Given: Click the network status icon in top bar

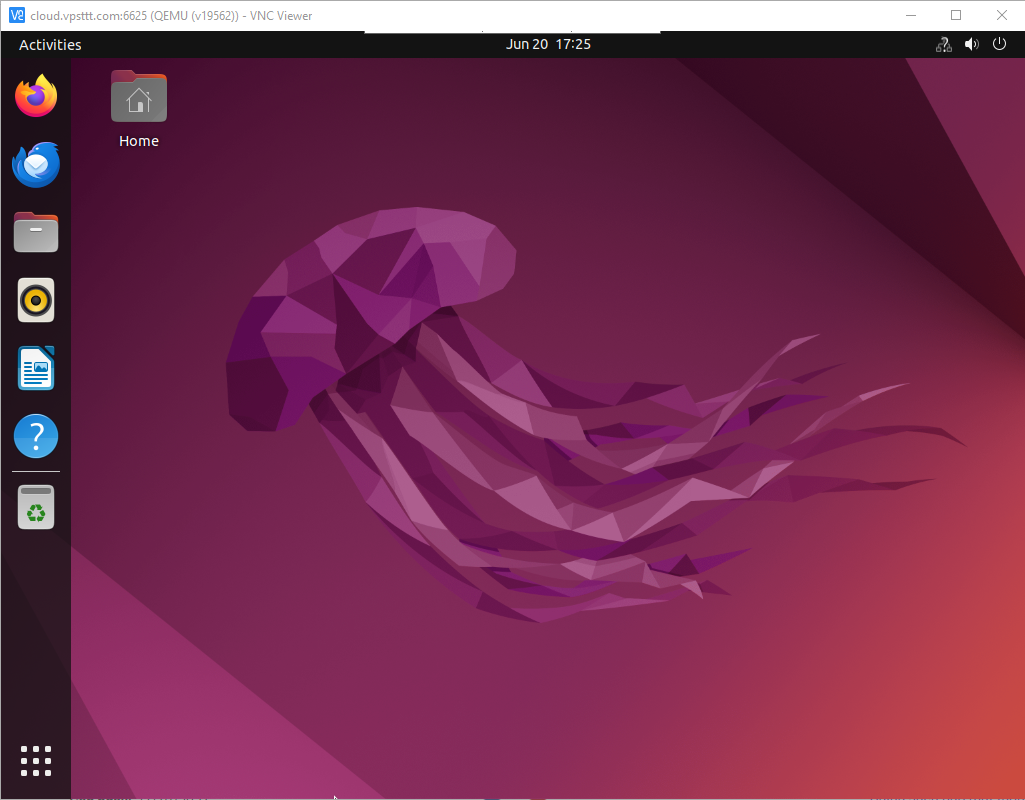Looking at the screenshot, I should 943,44.
